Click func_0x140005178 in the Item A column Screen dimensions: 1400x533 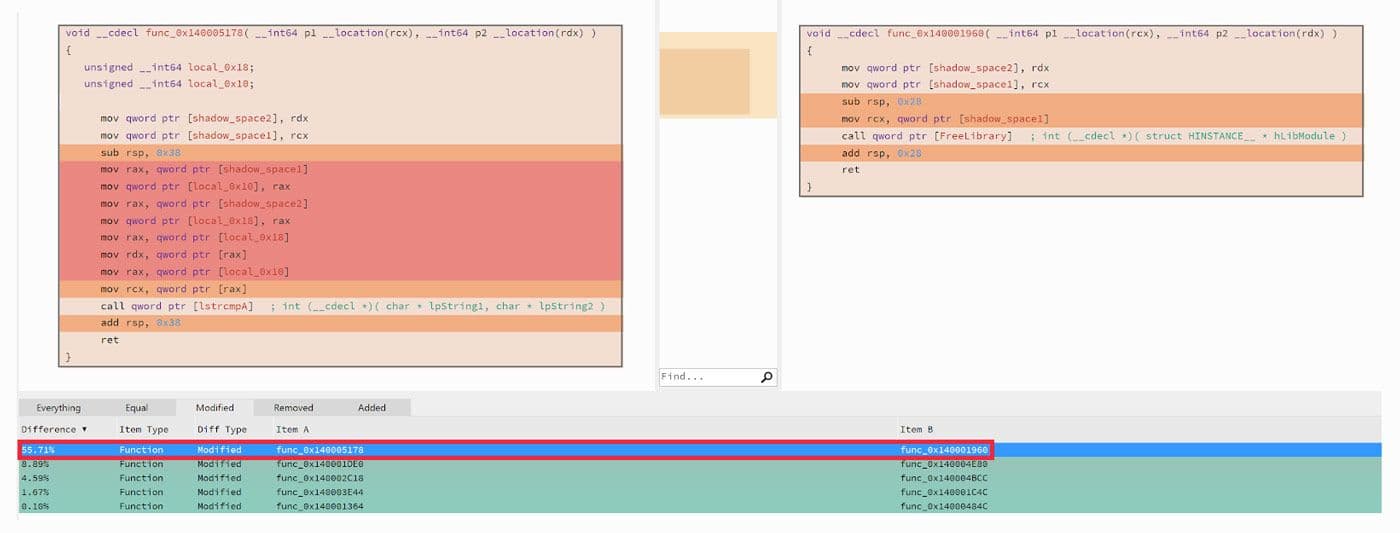[x=320, y=450]
